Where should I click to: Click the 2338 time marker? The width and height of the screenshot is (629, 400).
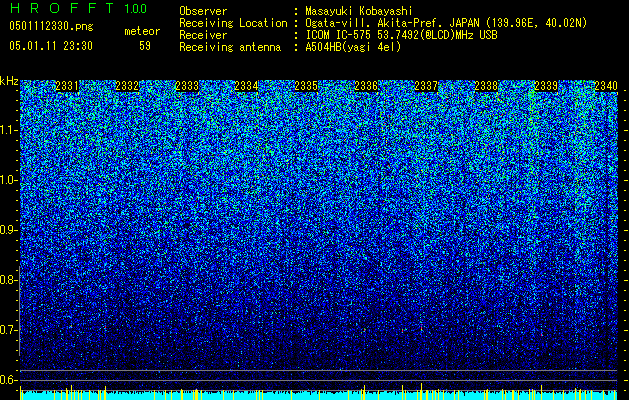point(486,86)
